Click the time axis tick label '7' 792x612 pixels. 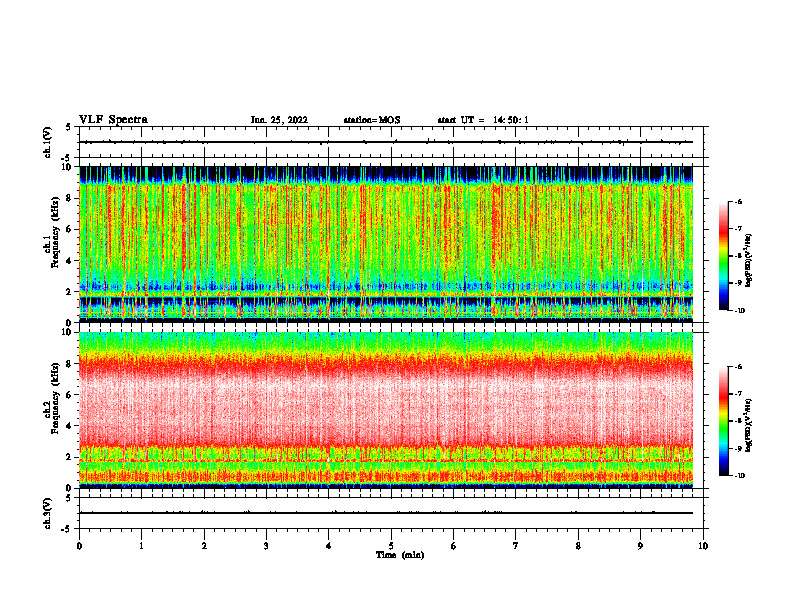point(516,546)
